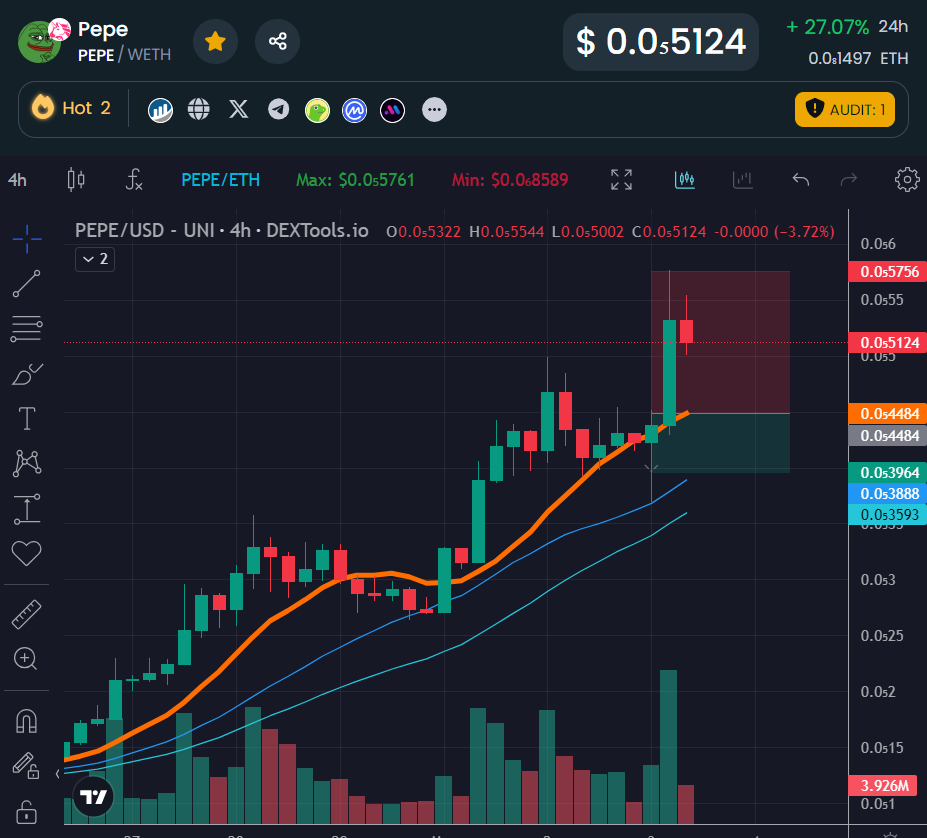Click the orange 0.0₅4484 moving average label
Screen dimensions: 927x838
point(887,414)
